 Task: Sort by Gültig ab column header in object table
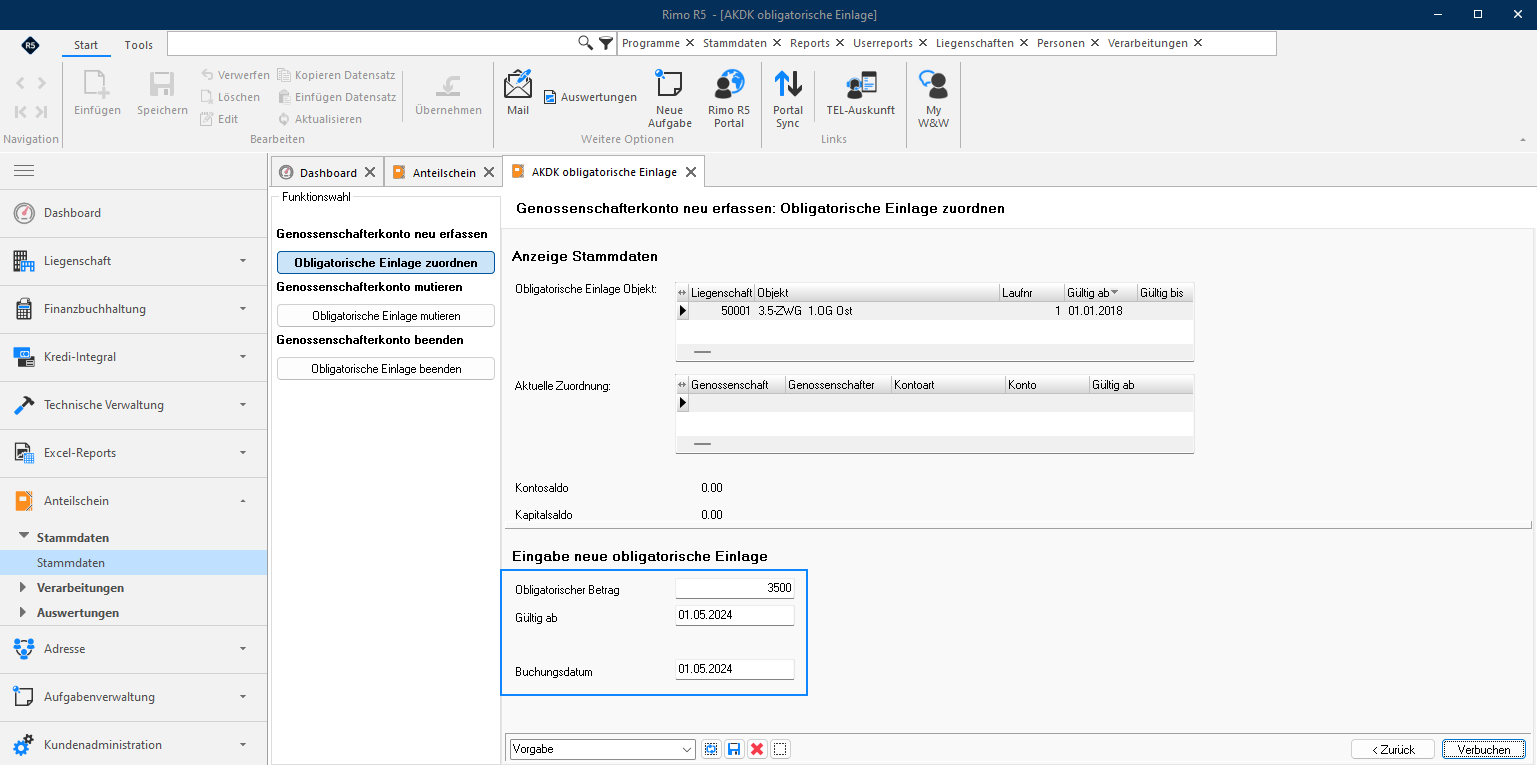[x=1101, y=293]
